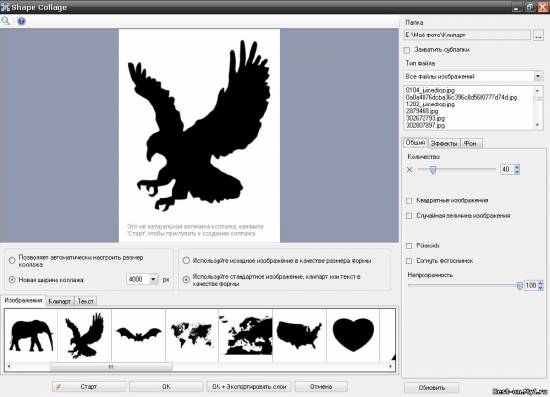Image resolution: width=550 pixels, height=397 pixels.
Task: Click the eagle preview canvas
Action: (199, 135)
